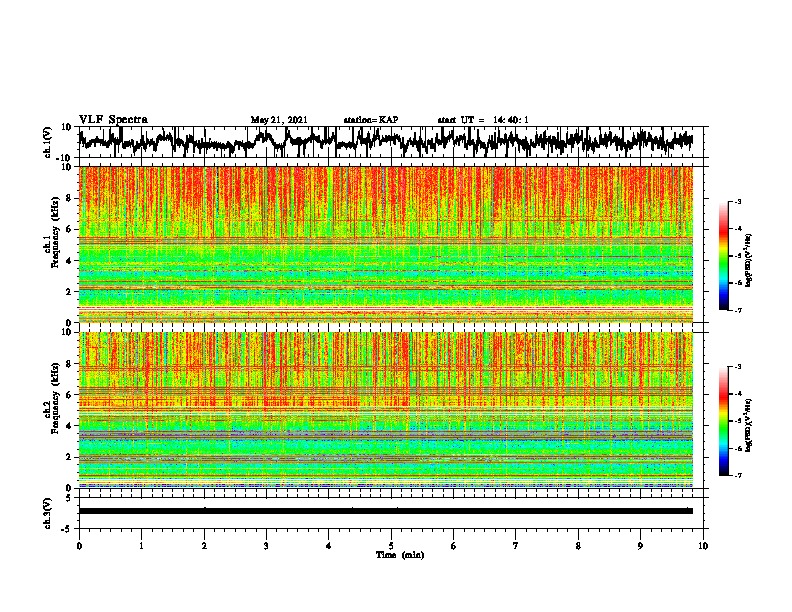Click the Time axis tick label "10"
Screen dimensions: 792x612
[x=703, y=546]
